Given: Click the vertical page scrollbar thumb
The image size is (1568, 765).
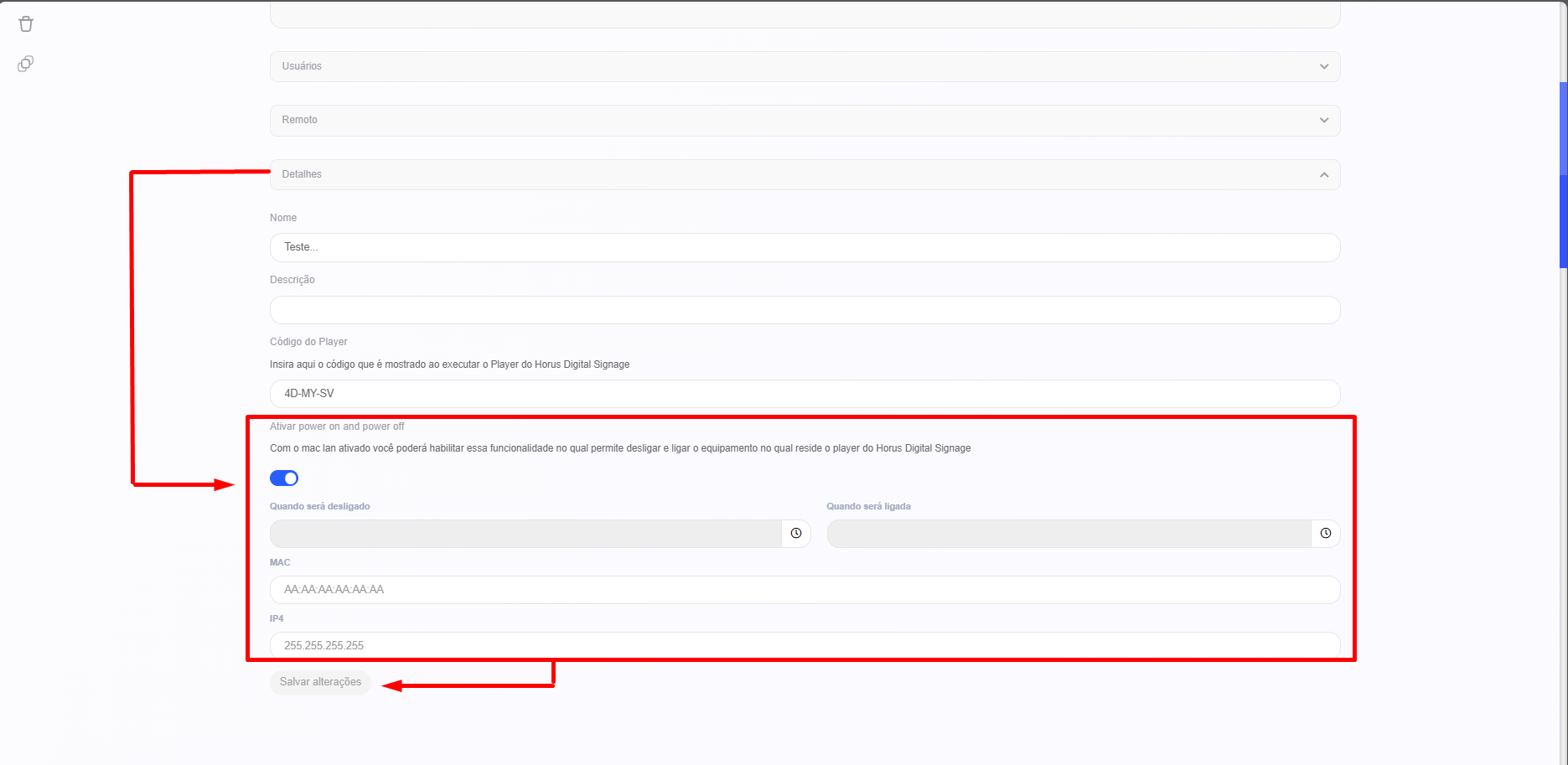Looking at the screenshot, I should 1563,174.
